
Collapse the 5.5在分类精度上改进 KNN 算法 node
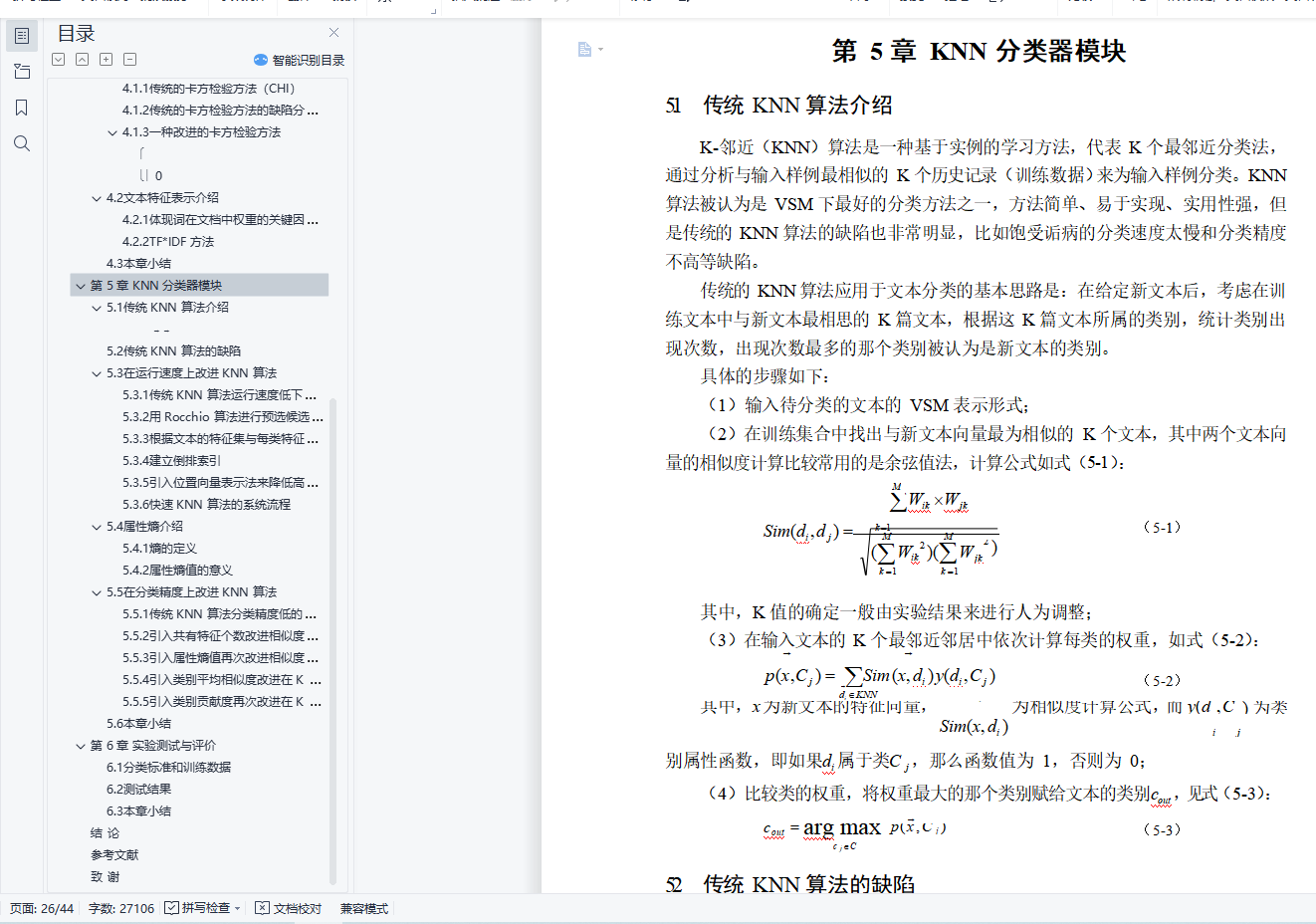(x=97, y=592)
